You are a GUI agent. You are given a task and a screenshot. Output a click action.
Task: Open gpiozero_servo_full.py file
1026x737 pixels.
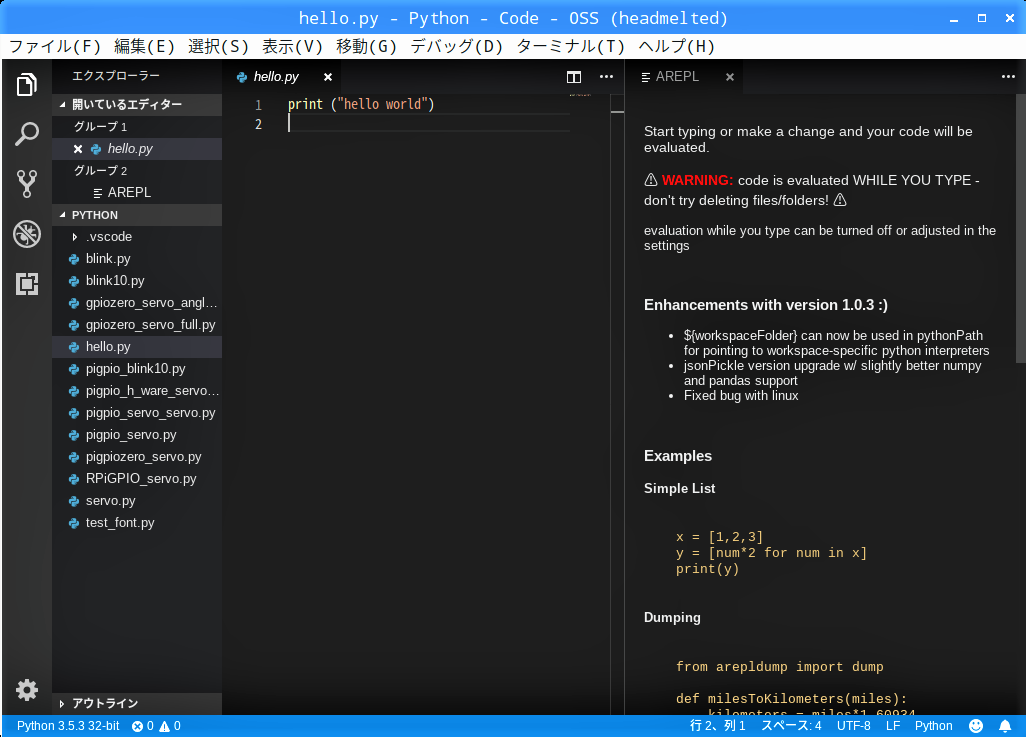click(137, 325)
